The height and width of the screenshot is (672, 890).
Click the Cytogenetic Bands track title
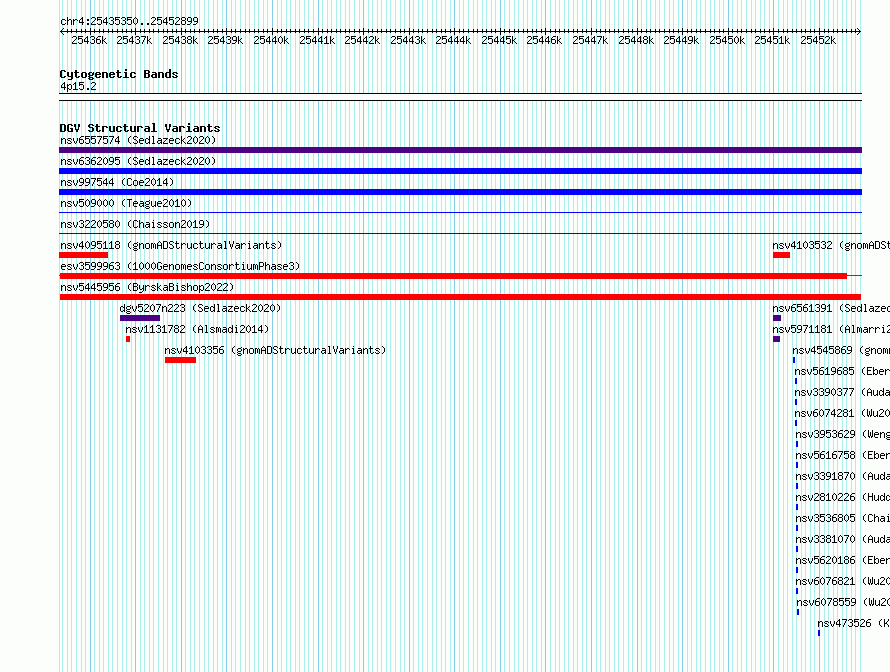[119, 74]
